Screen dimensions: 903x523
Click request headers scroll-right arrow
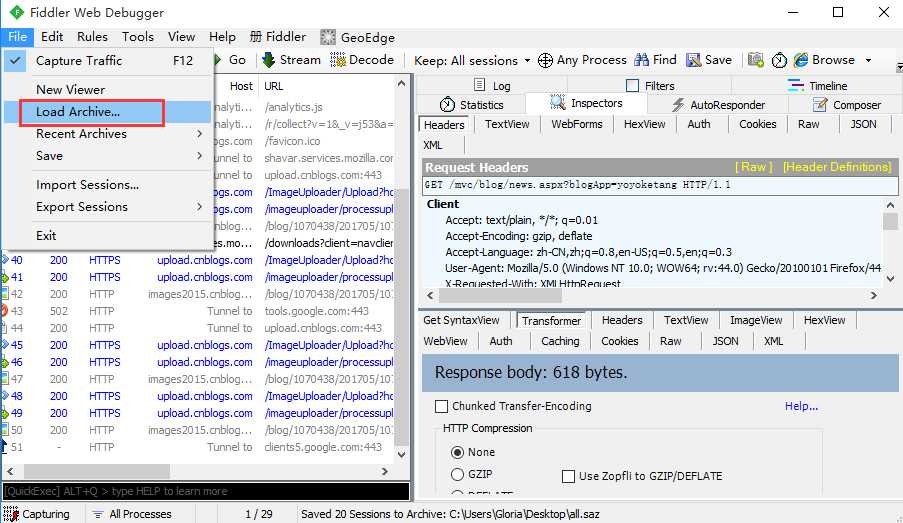(x=874, y=295)
